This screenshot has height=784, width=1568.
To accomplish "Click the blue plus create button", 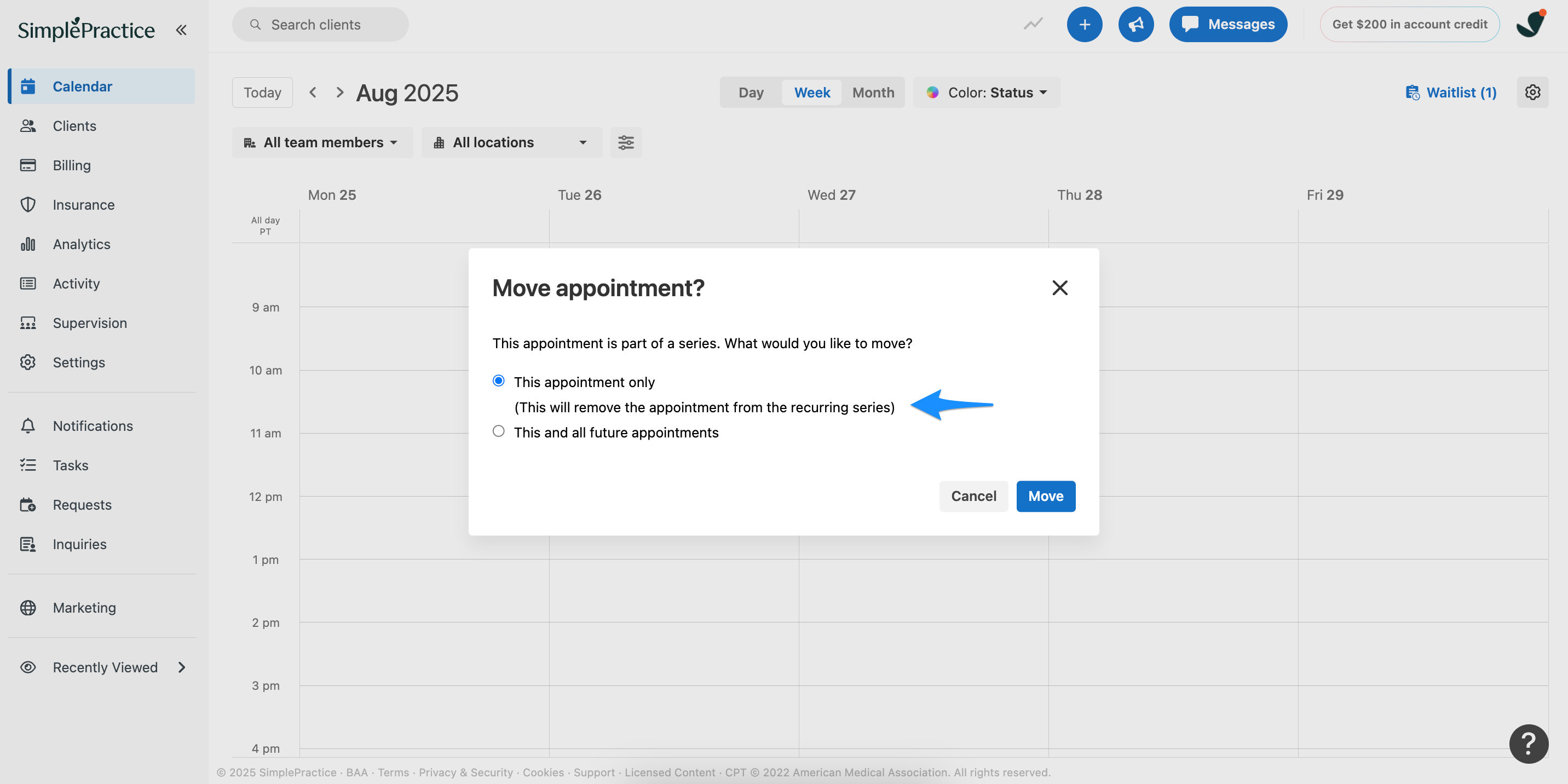I will coord(1084,24).
